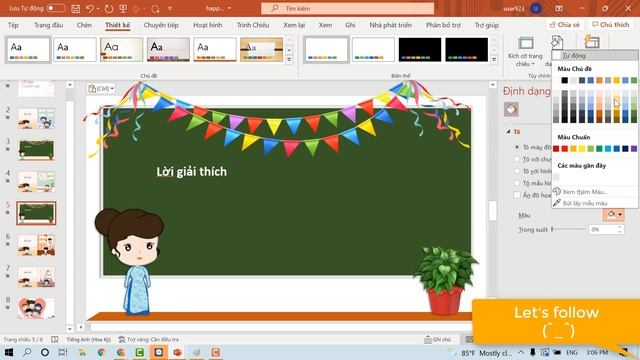The width and height of the screenshot is (640, 360).
Task: Select the second fill radio Tô với chuyển màu
Action: point(517,159)
